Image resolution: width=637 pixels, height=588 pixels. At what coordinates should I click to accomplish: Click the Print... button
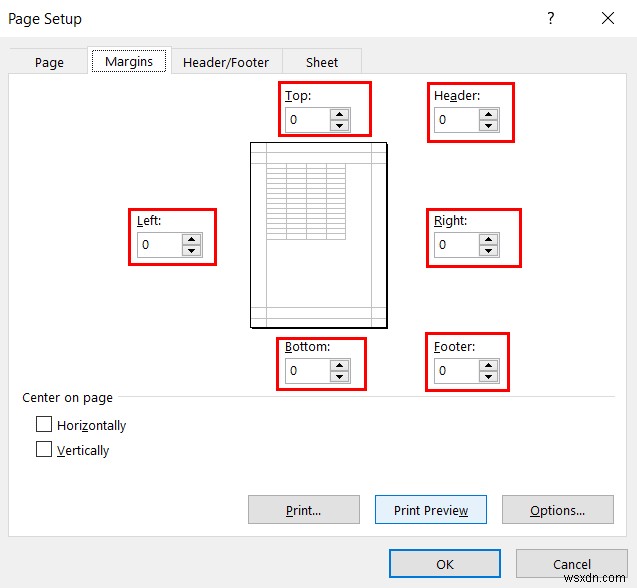click(304, 510)
